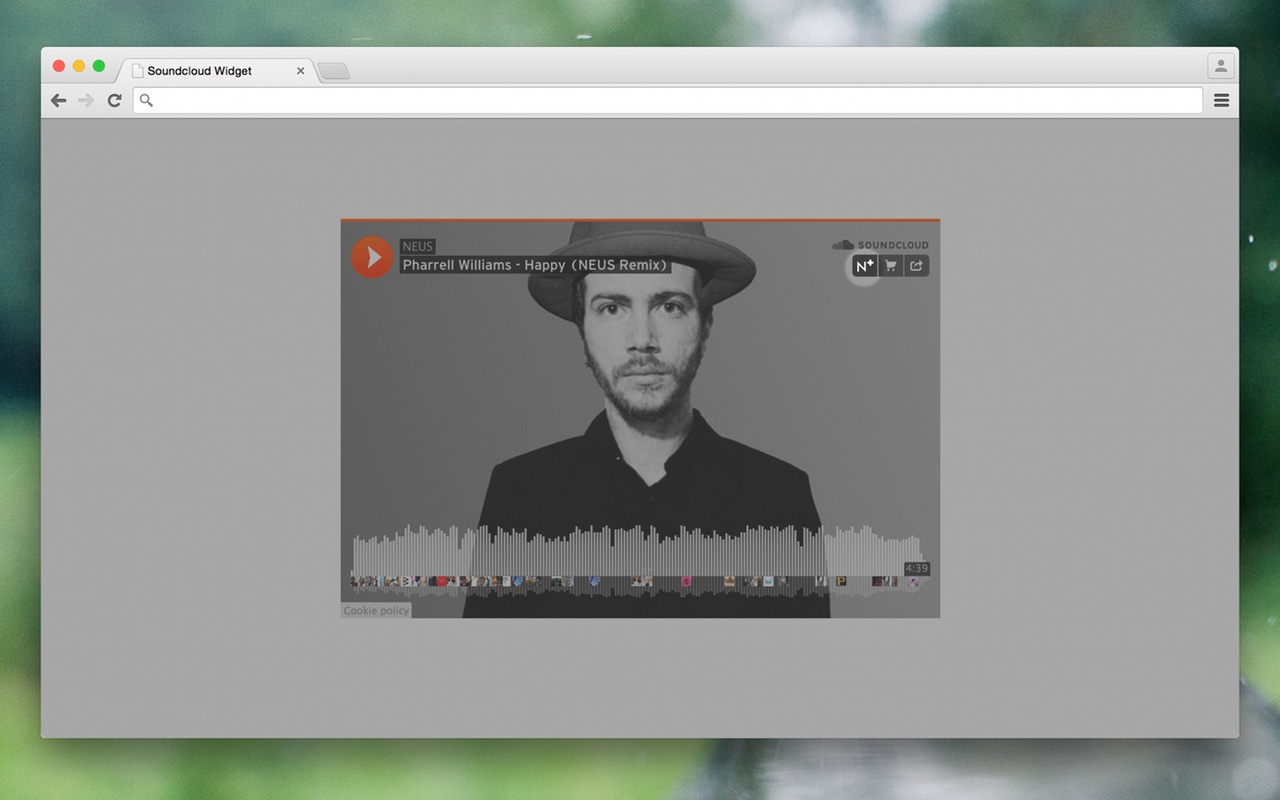Open the shopping cart buy icon
Image resolution: width=1280 pixels, height=800 pixels.
click(x=890, y=266)
